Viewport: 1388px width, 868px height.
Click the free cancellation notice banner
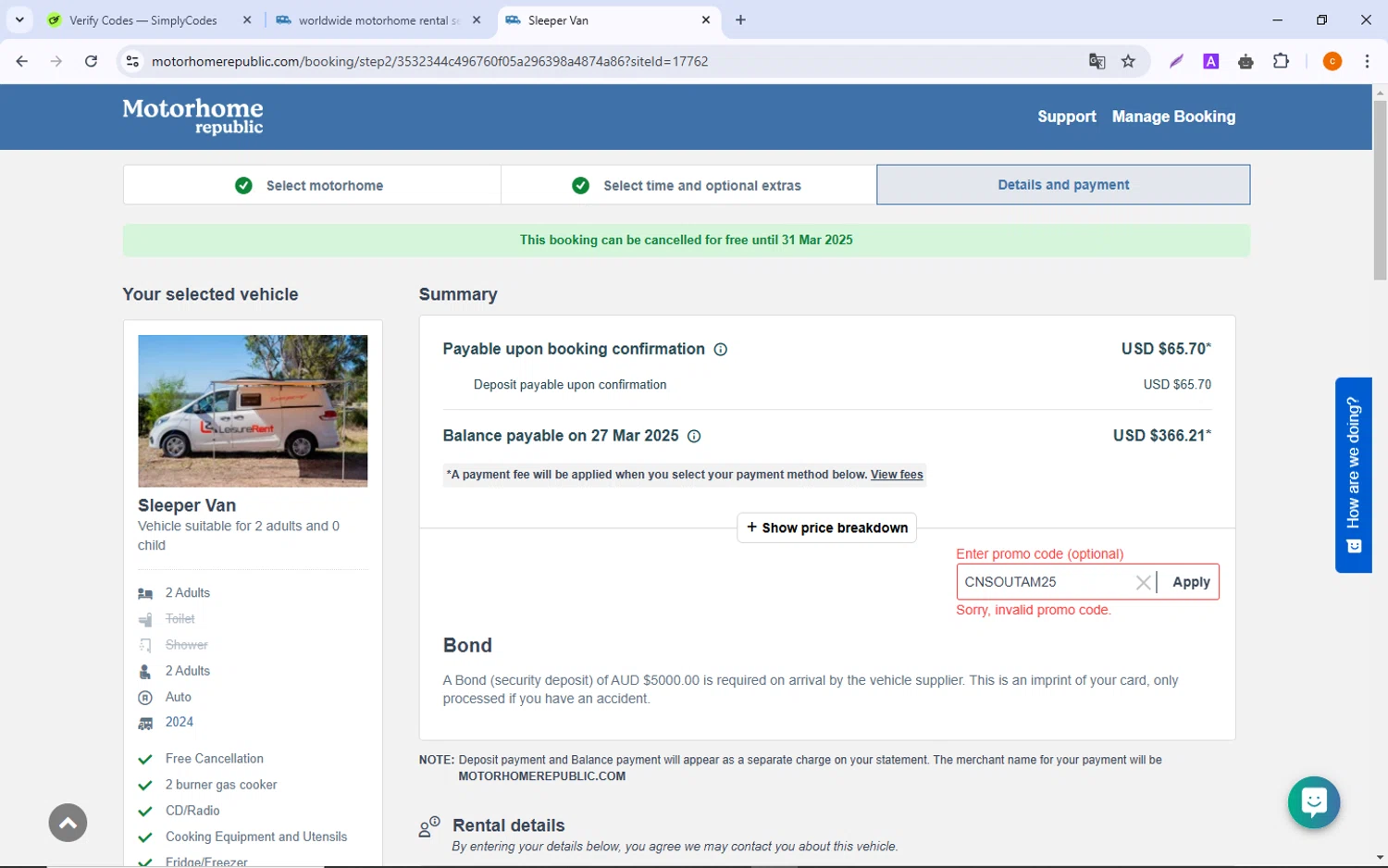pos(686,240)
